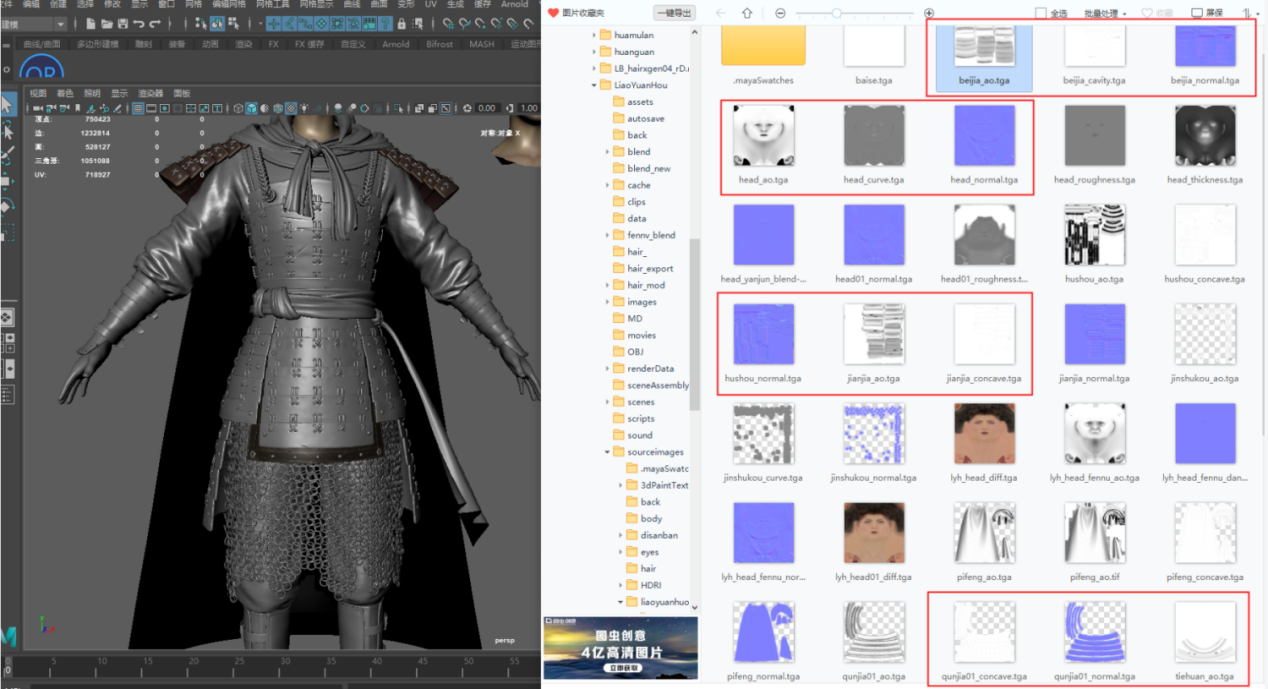Toggle the lock selection padlock icon
Image resolution: width=1268 pixels, height=689 pixels.
click(402, 24)
